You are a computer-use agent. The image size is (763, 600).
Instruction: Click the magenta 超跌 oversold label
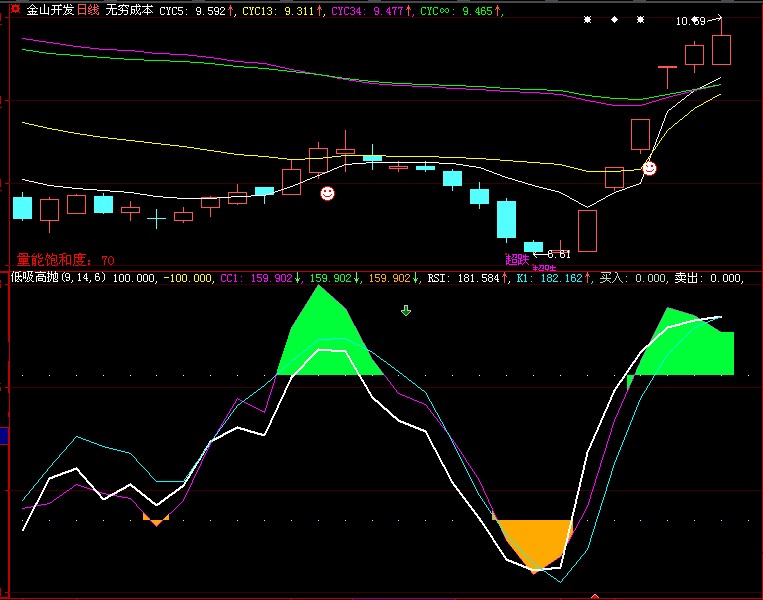[517, 259]
